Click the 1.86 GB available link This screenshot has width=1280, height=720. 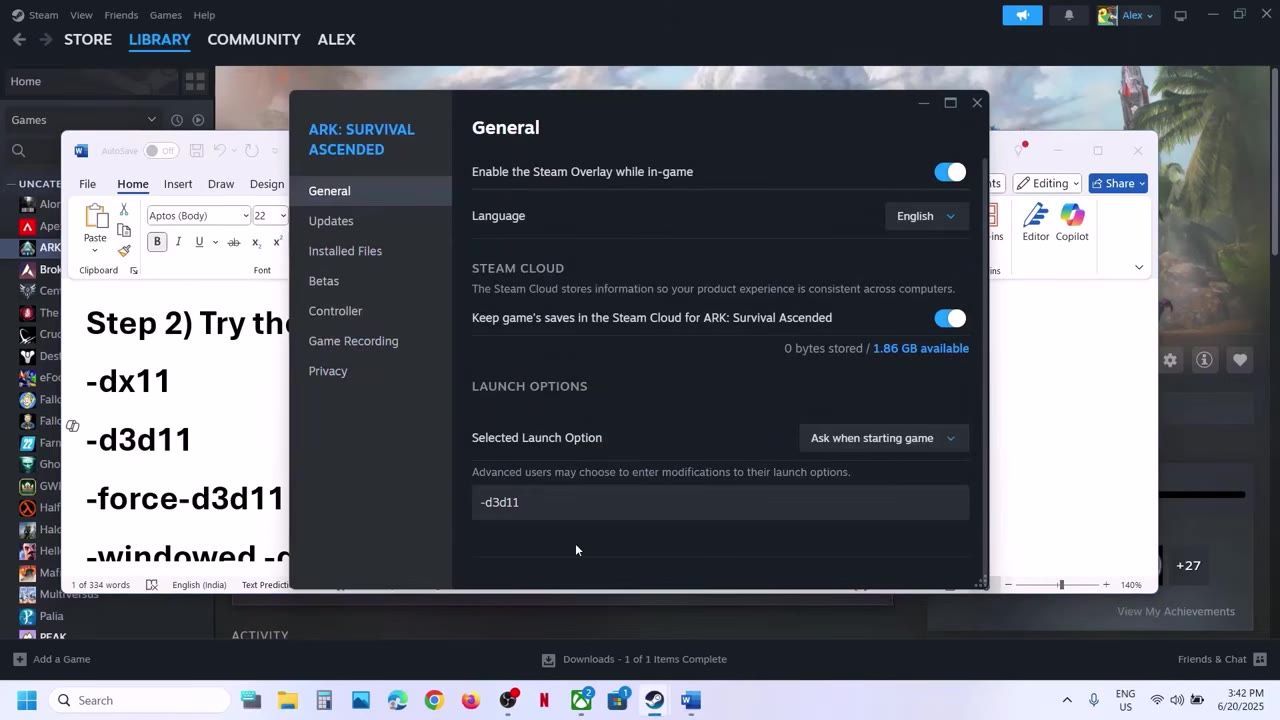(x=921, y=348)
